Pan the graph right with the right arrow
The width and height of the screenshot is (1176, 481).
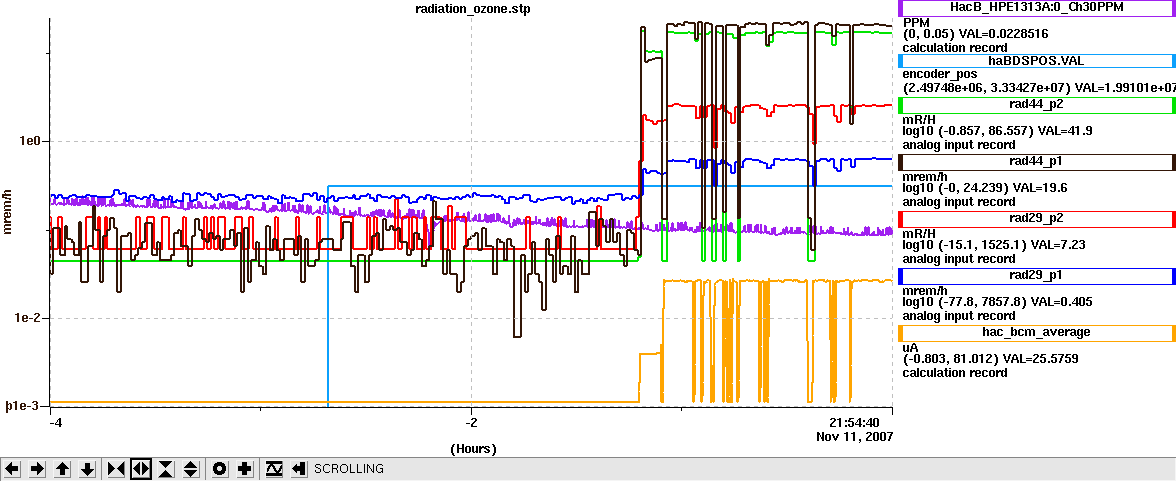tap(38, 469)
